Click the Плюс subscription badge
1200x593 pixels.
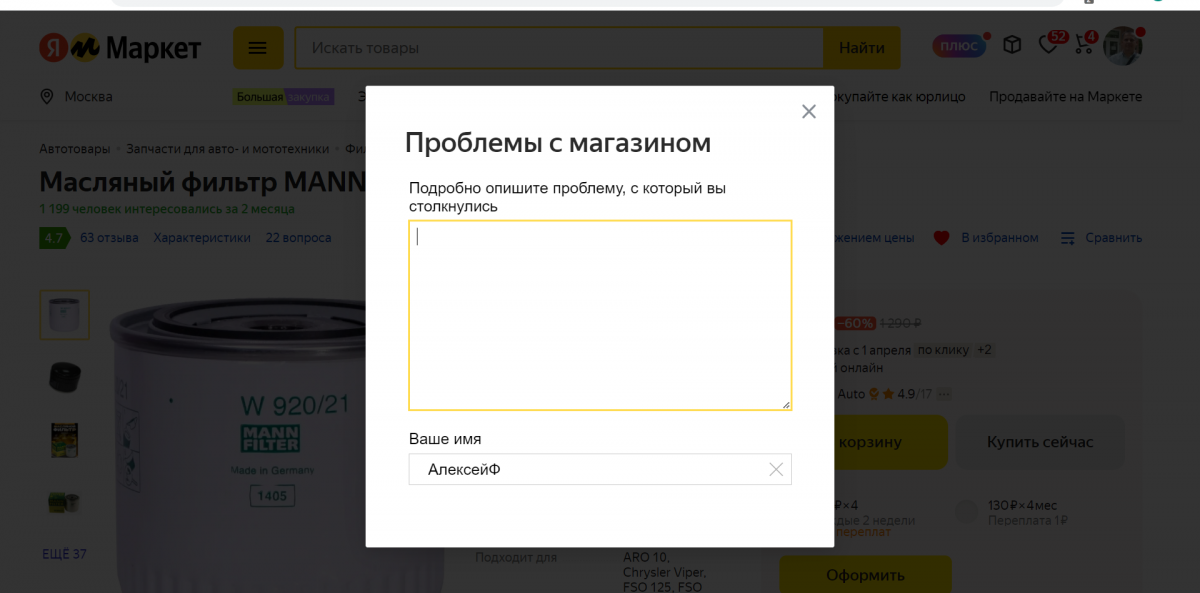(959, 46)
